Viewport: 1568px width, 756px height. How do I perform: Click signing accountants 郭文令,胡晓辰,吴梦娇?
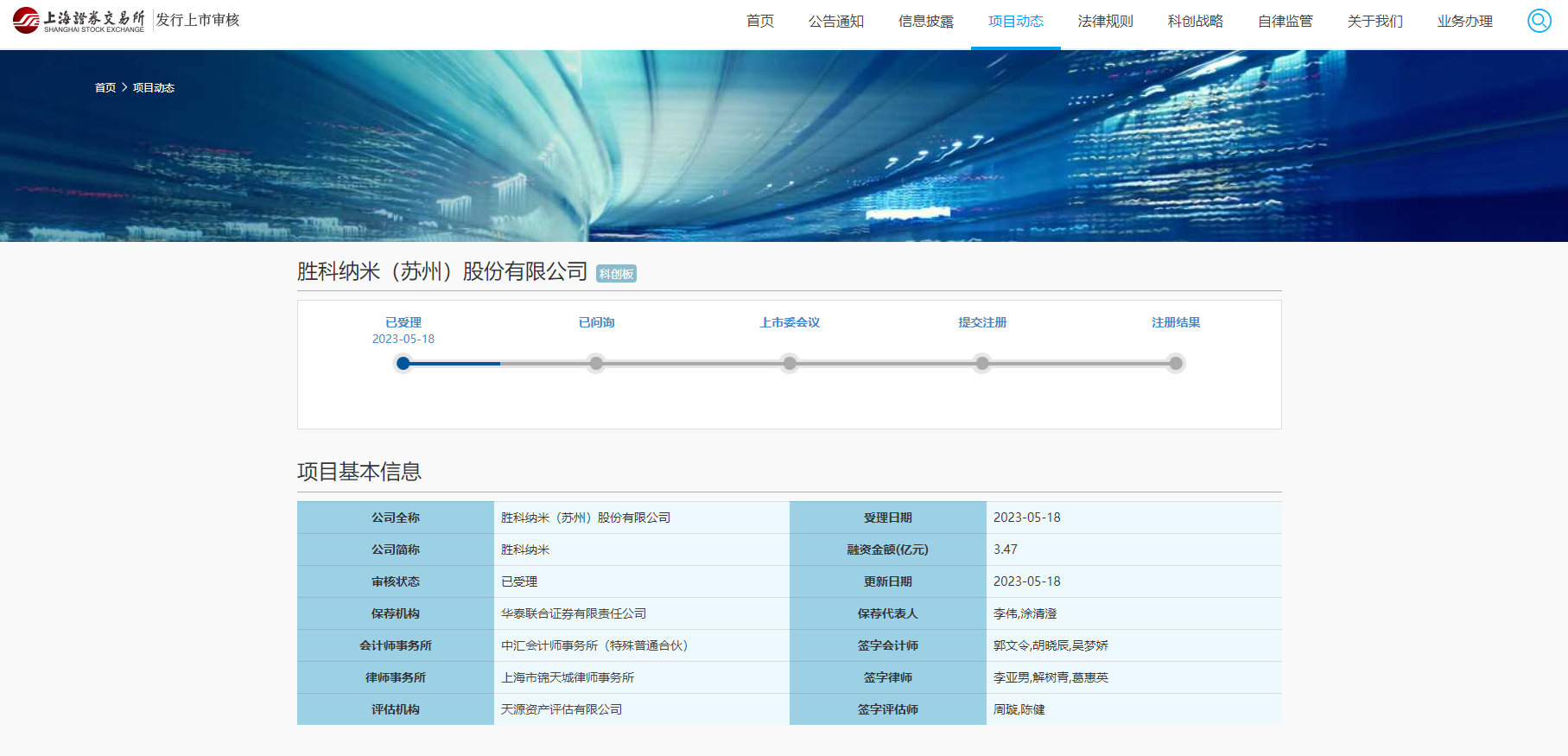point(1051,645)
